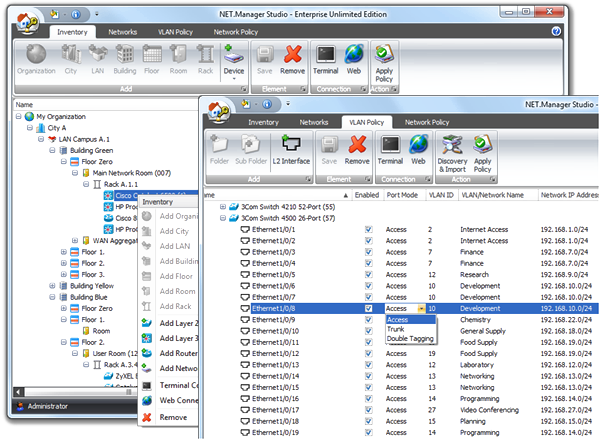Expand the 3Com Switch 4210 52-Port node
Screen dimensions: 600x440
pos(223,206)
